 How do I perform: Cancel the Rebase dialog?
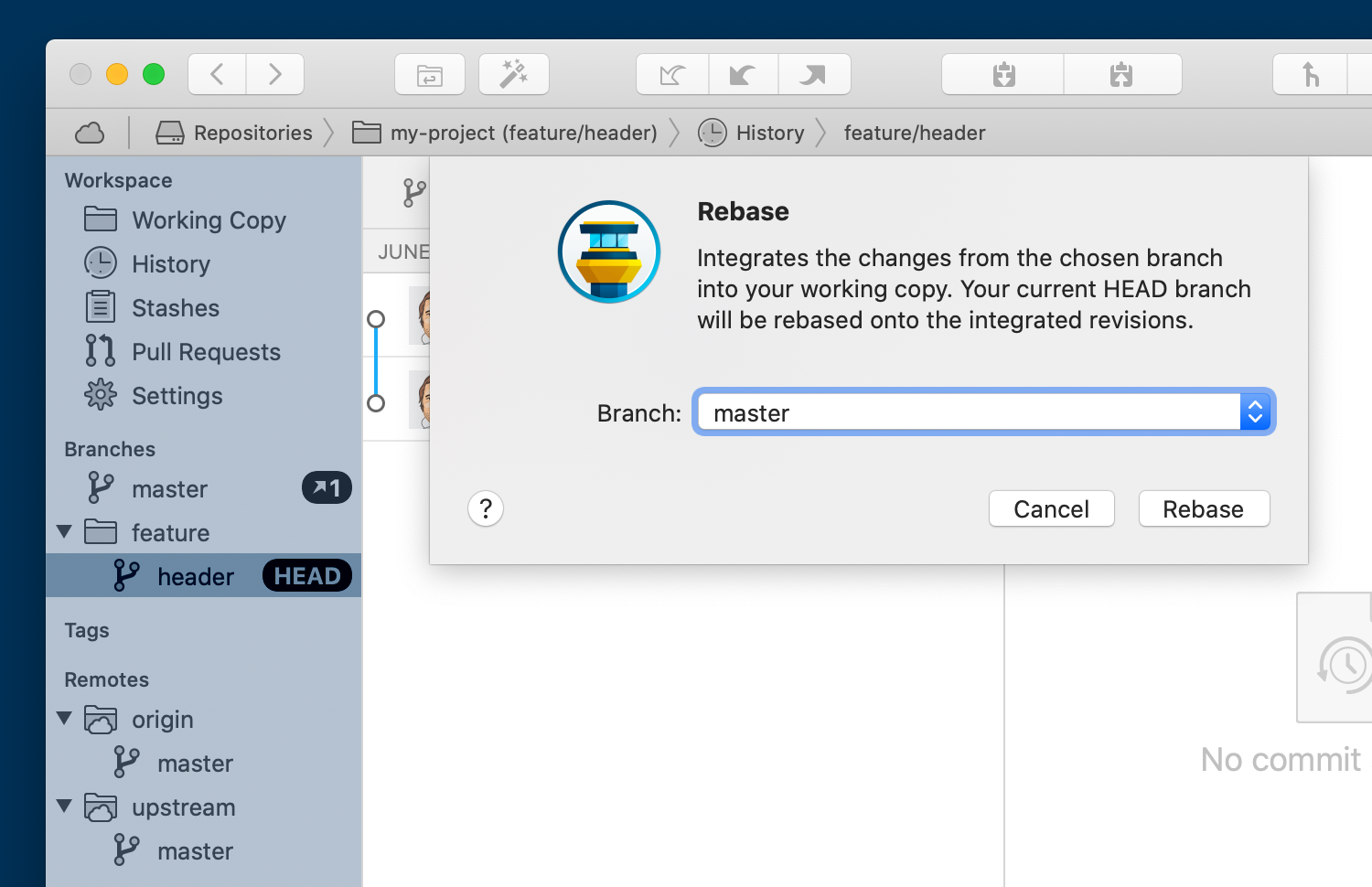1051,508
